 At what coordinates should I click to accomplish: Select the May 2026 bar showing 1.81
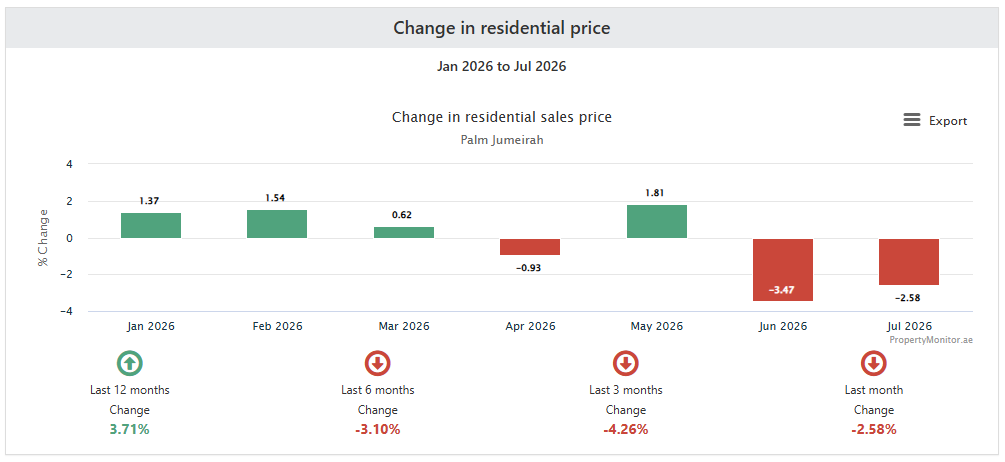[657, 222]
